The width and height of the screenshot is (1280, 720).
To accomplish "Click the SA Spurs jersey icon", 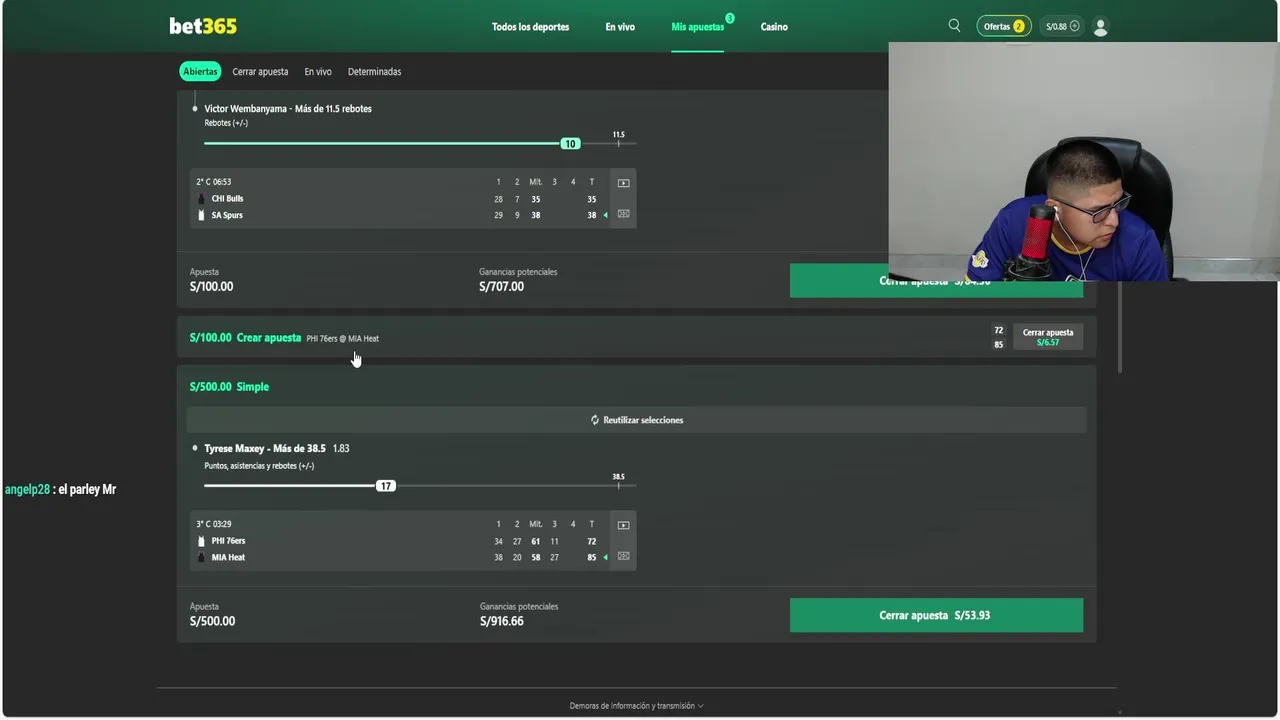I will tap(201, 215).
